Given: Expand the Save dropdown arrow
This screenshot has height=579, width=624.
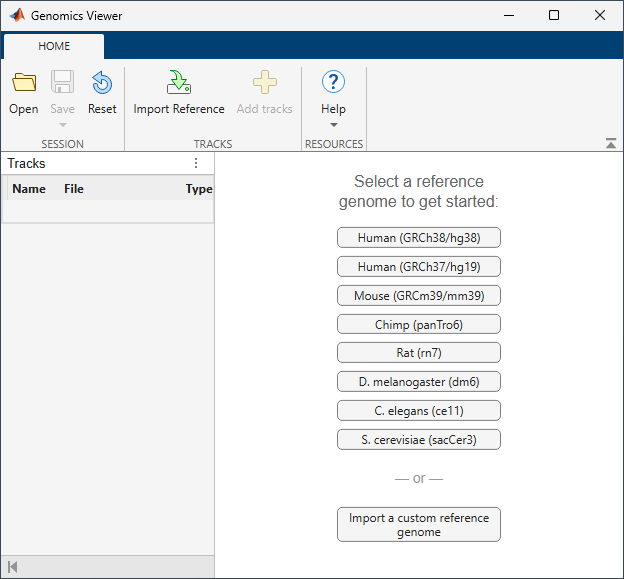Looking at the screenshot, I should [x=62, y=125].
